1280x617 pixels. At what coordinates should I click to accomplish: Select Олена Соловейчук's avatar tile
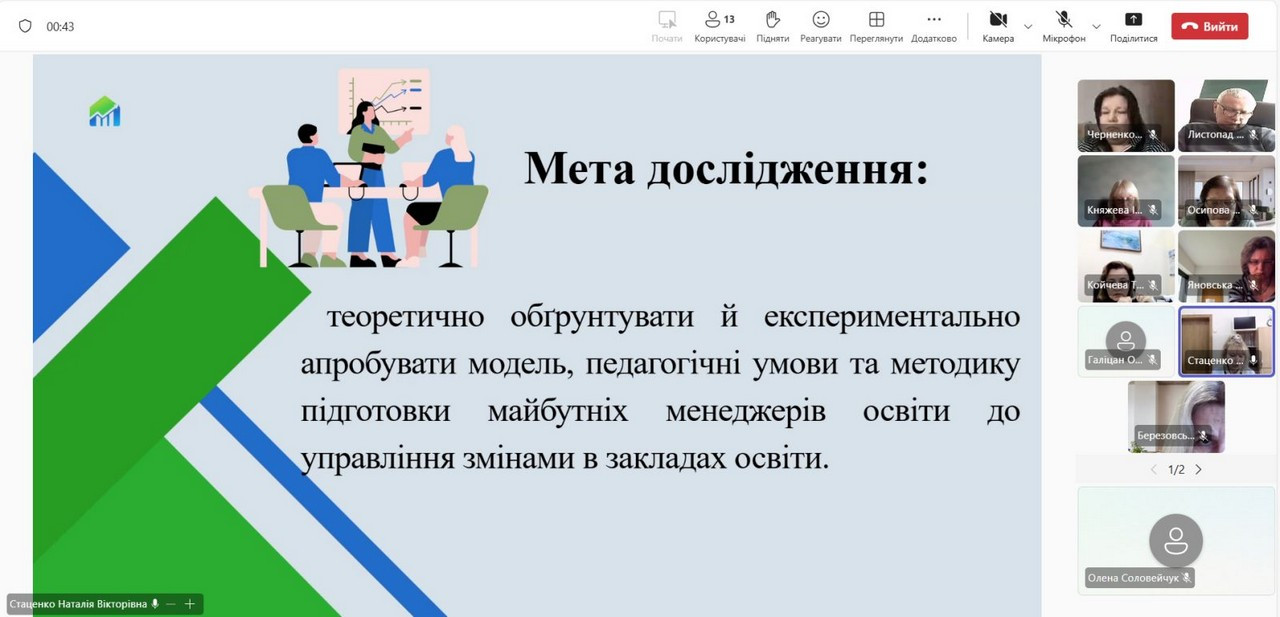pos(1176,541)
